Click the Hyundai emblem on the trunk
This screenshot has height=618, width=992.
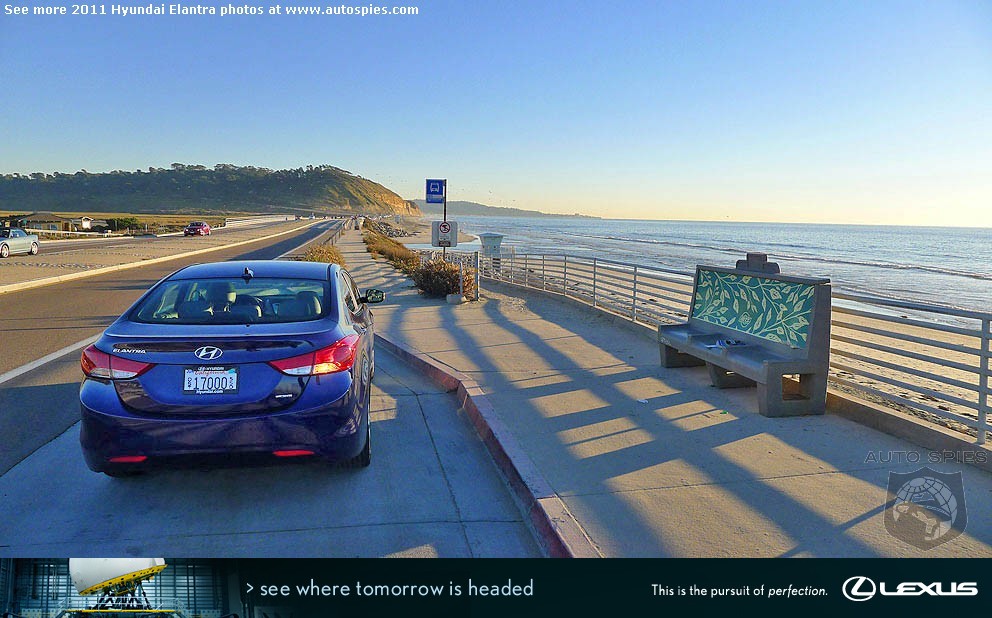[208, 352]
